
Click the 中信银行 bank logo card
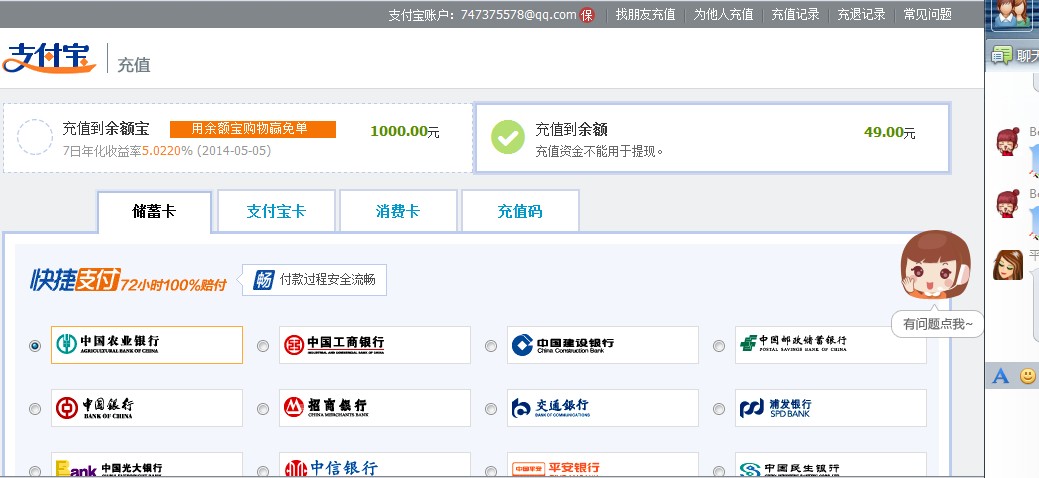tap(375, 465)
